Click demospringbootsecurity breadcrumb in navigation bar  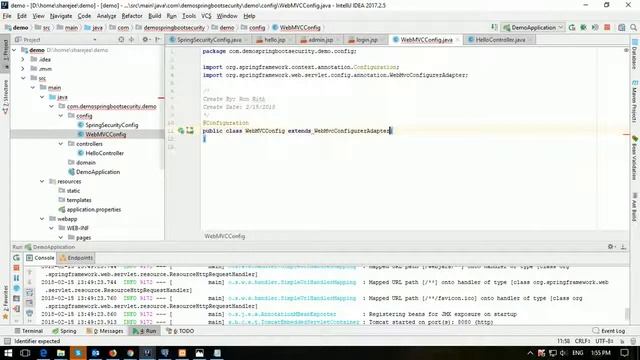(x=174, y=27)
